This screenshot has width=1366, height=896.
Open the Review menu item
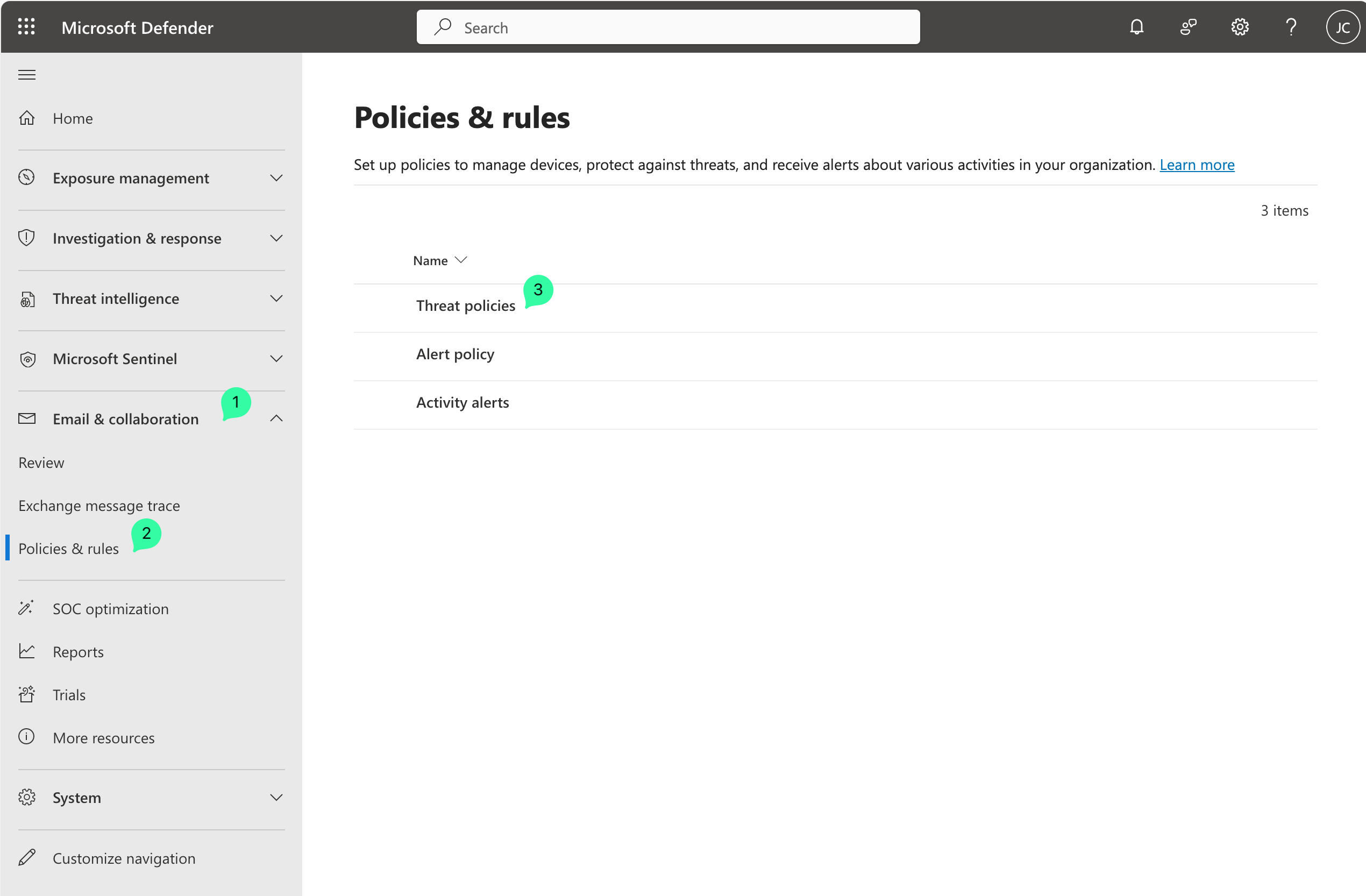(41, 463)
